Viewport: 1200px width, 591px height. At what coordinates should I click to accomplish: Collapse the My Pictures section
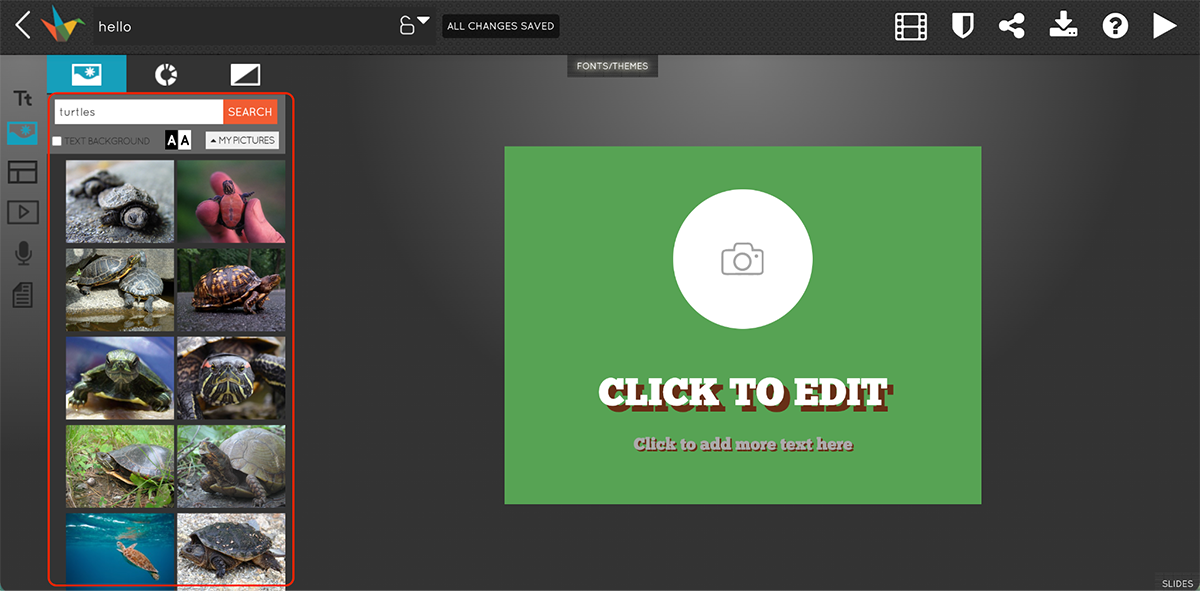pos(242,140)
